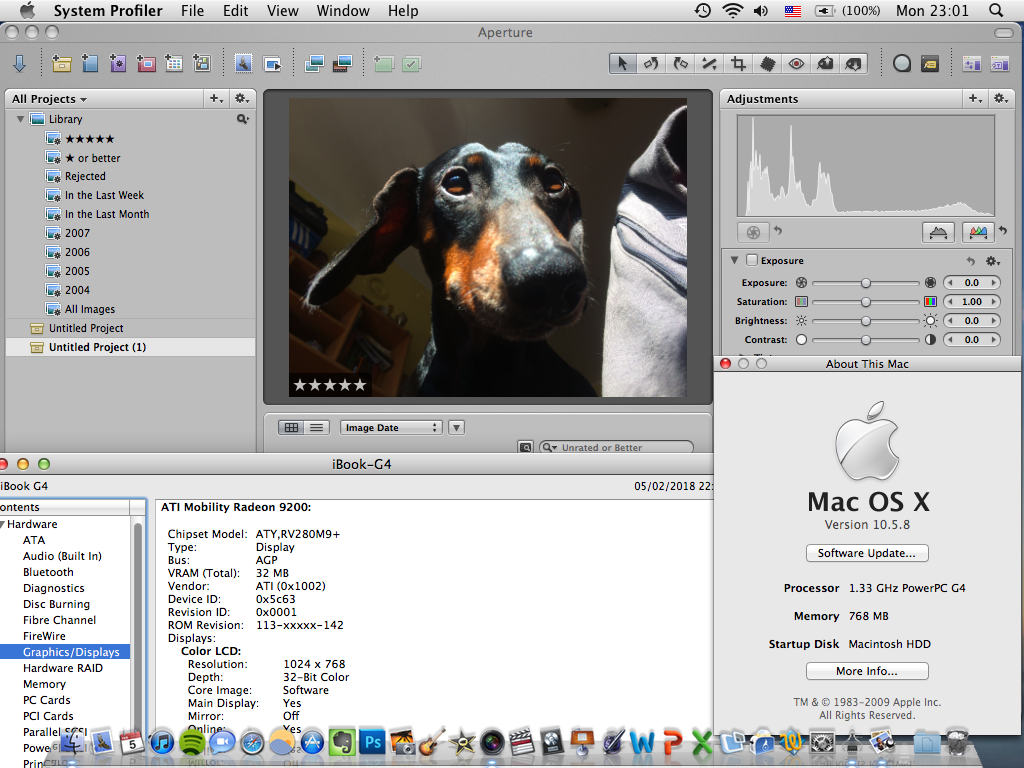Image resolution: width=1024 pixels, height=768 pixels.
Task: Click the Exposure slider handle
Action: [865, 283]
